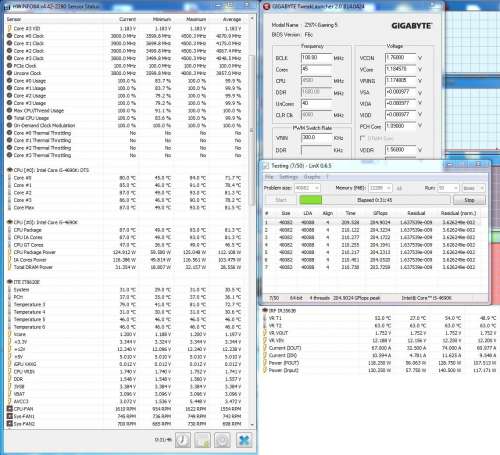Click the clock reset icon in HWiNFO footer
The image size is (500, 455).
click(183, 440)
